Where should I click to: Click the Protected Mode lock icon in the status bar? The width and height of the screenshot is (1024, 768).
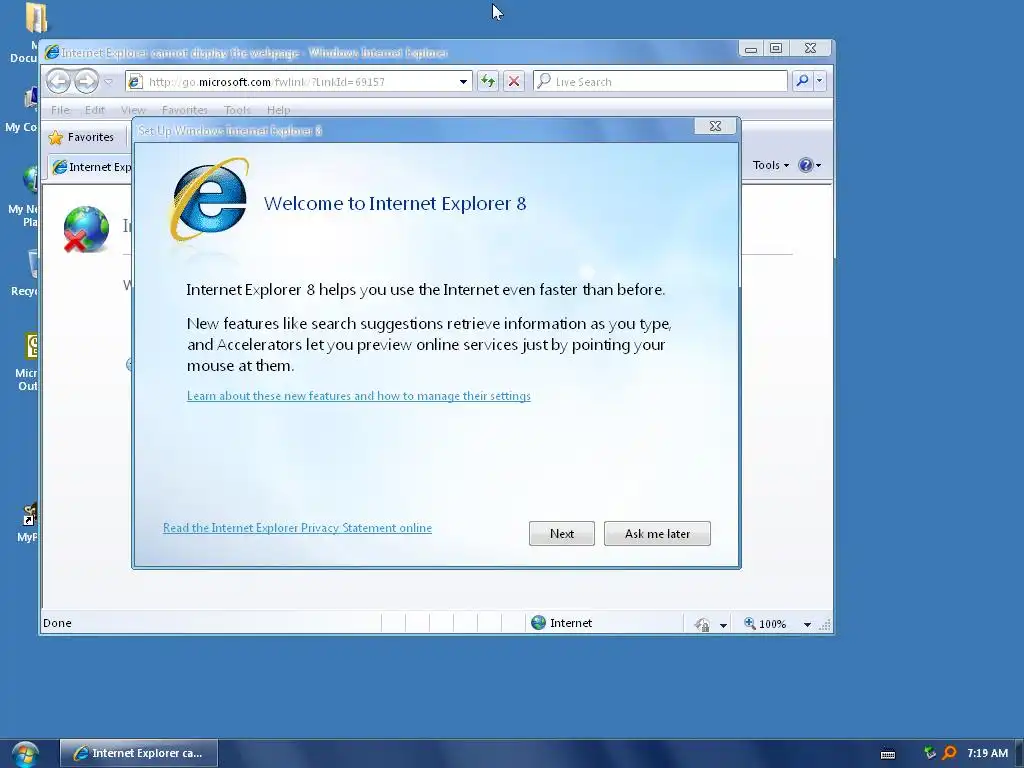702,624
